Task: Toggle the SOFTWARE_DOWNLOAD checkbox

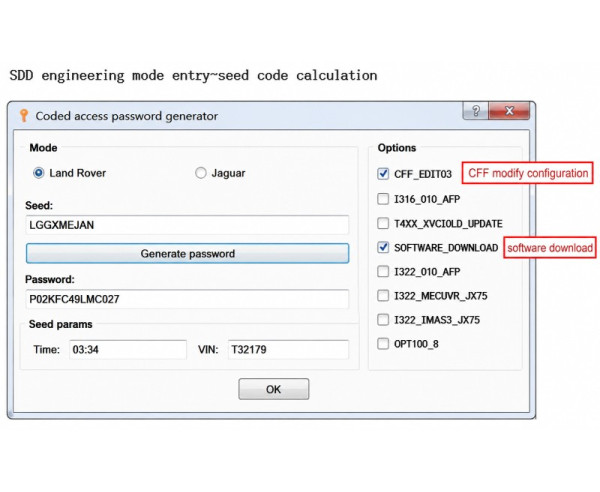Action: coord(383,247)
